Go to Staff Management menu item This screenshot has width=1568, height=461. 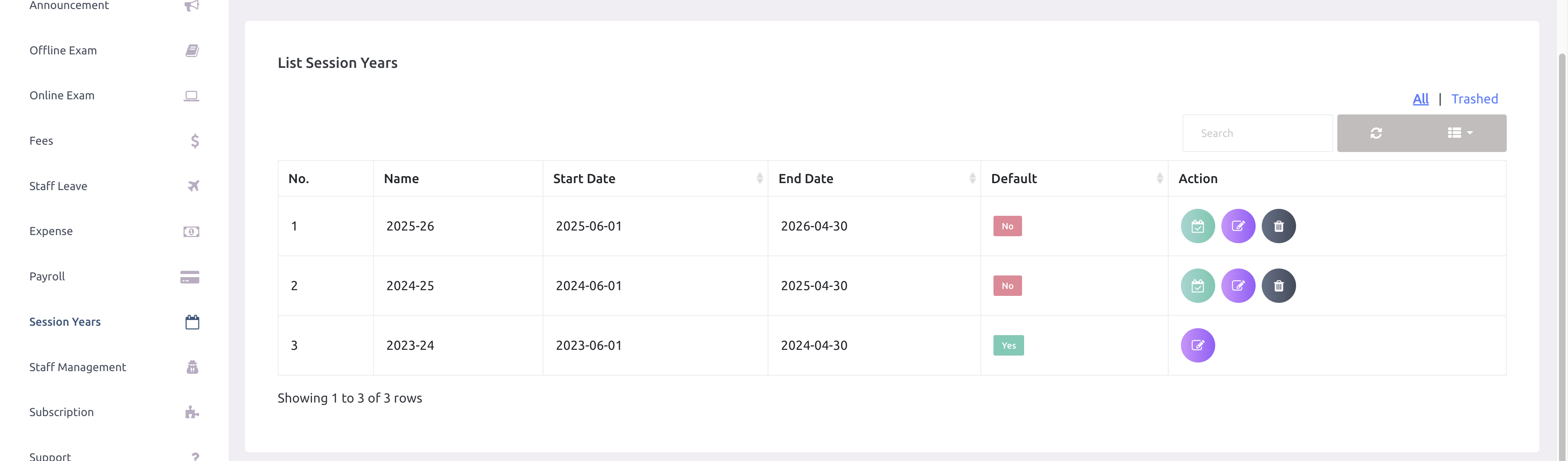pyautogui.click(x=77, y=367)
